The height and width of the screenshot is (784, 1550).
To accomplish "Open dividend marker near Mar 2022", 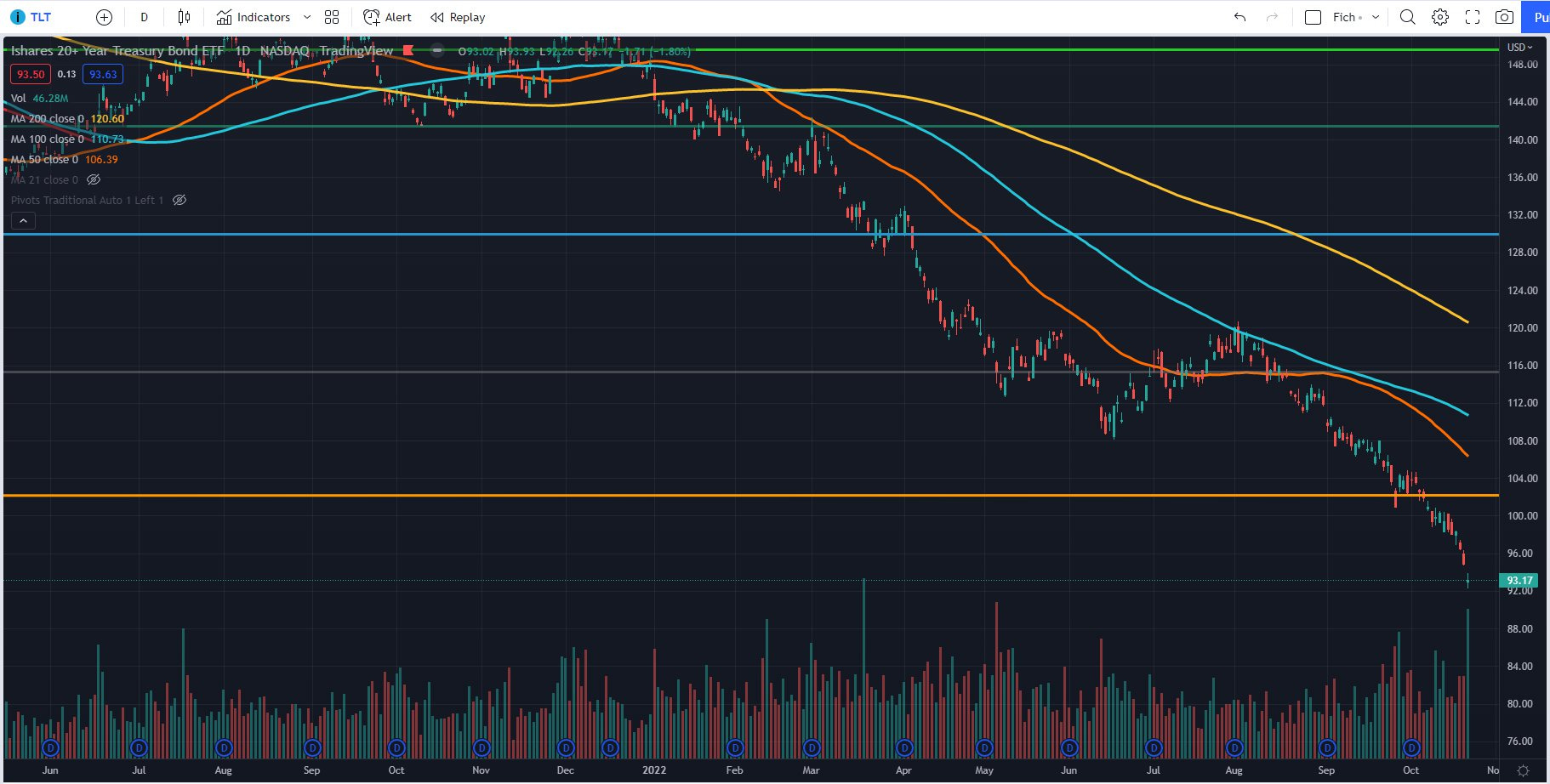I will point(812,748).
